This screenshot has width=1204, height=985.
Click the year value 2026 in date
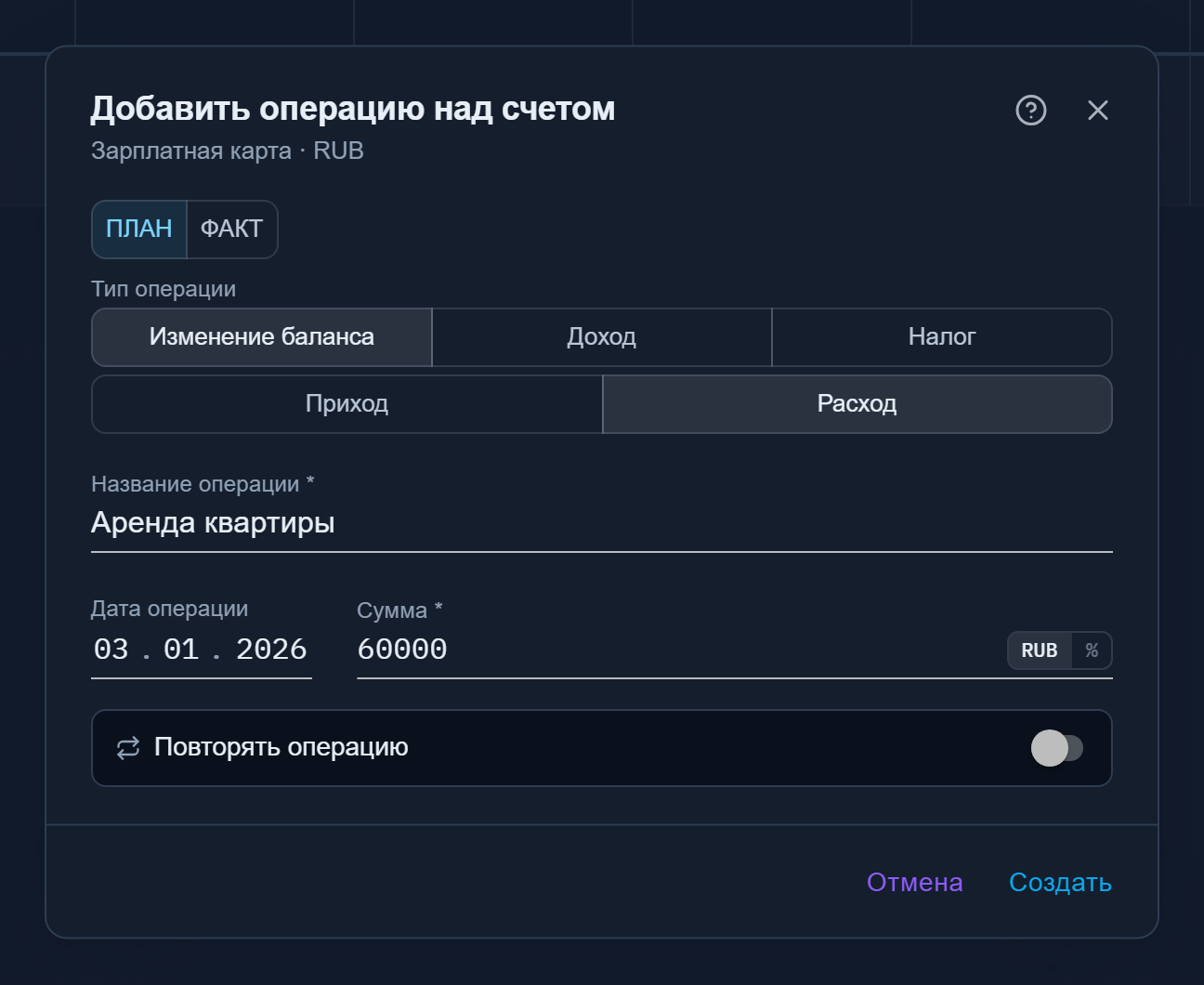coord(271,650)
